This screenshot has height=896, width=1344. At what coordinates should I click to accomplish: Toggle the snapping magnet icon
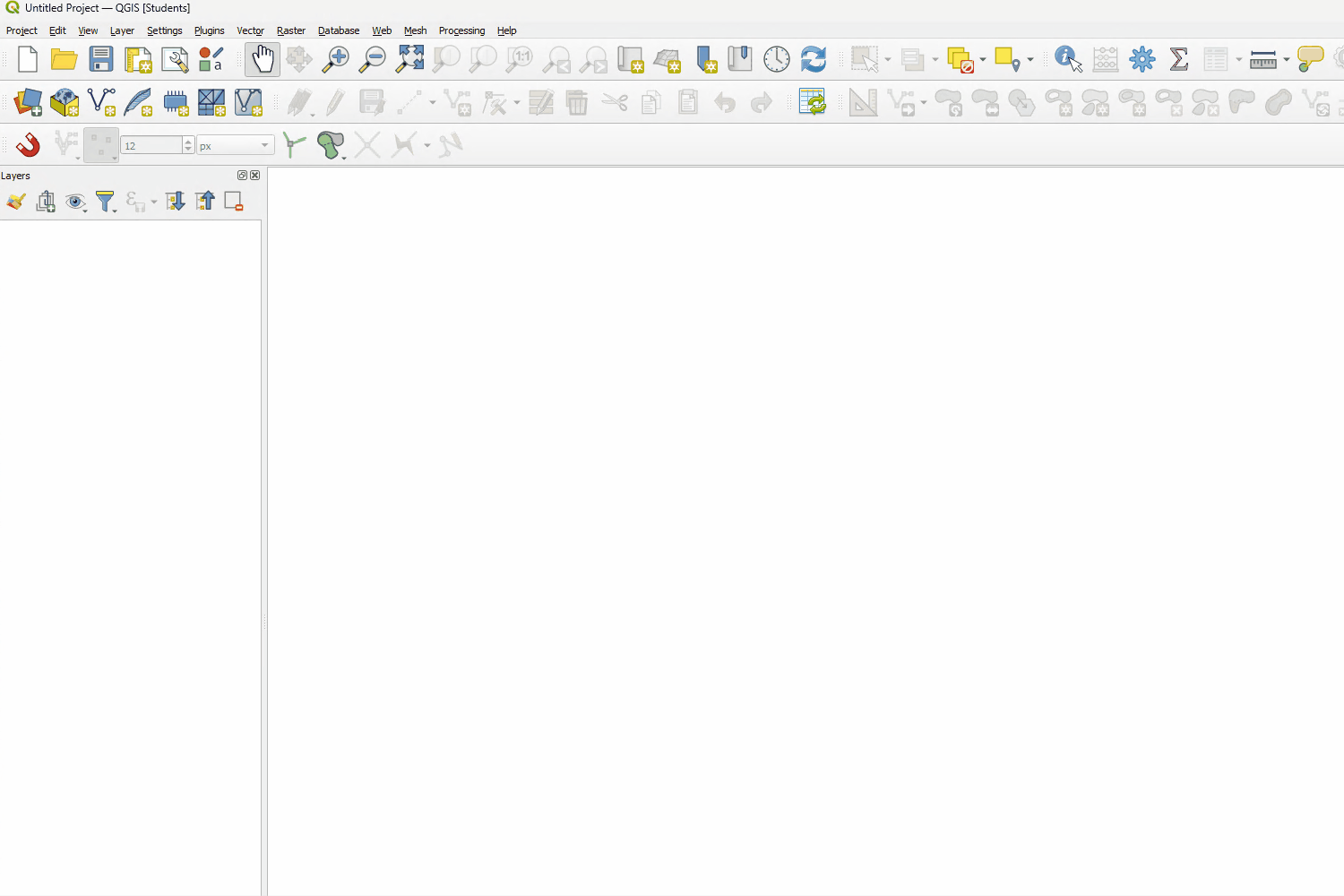[28, 145]
